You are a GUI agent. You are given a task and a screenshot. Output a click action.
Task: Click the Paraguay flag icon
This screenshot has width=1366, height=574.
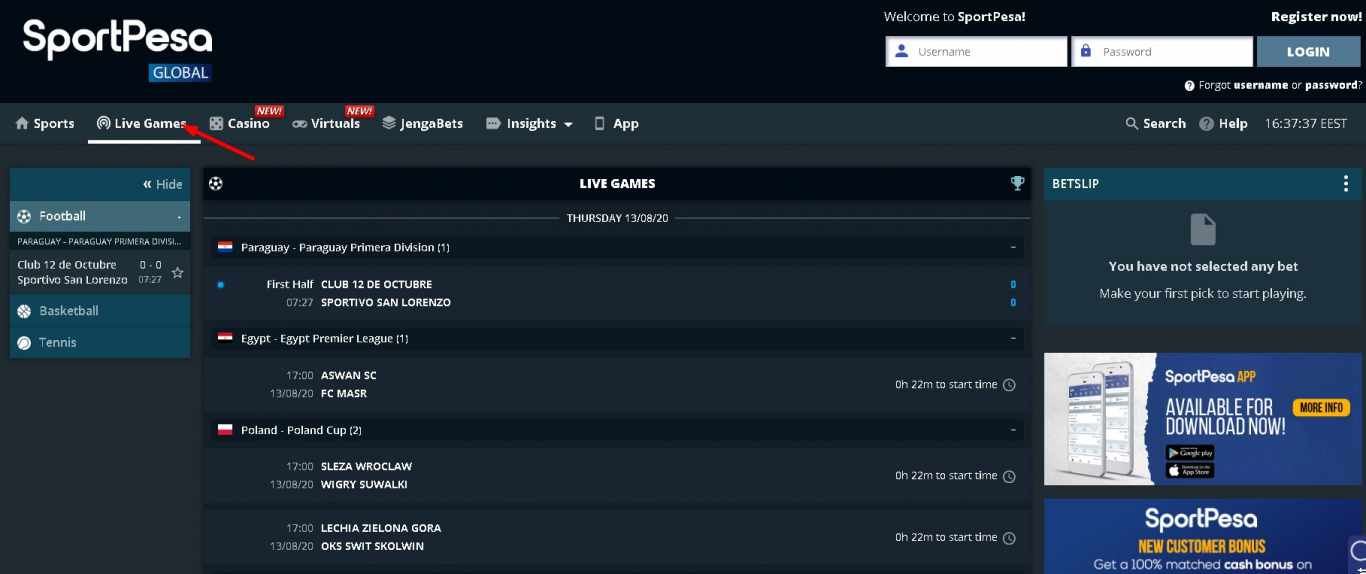(225, 247)
